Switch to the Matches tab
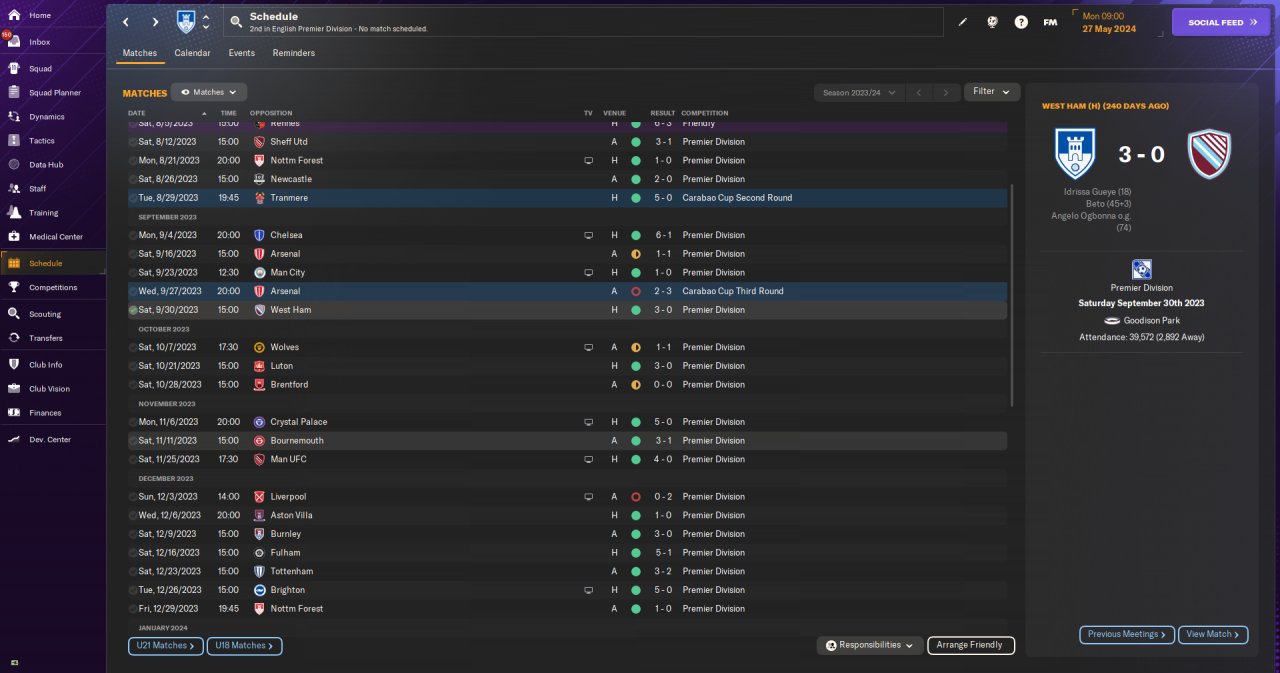The image size is (1280, 673). click(140, 53)
